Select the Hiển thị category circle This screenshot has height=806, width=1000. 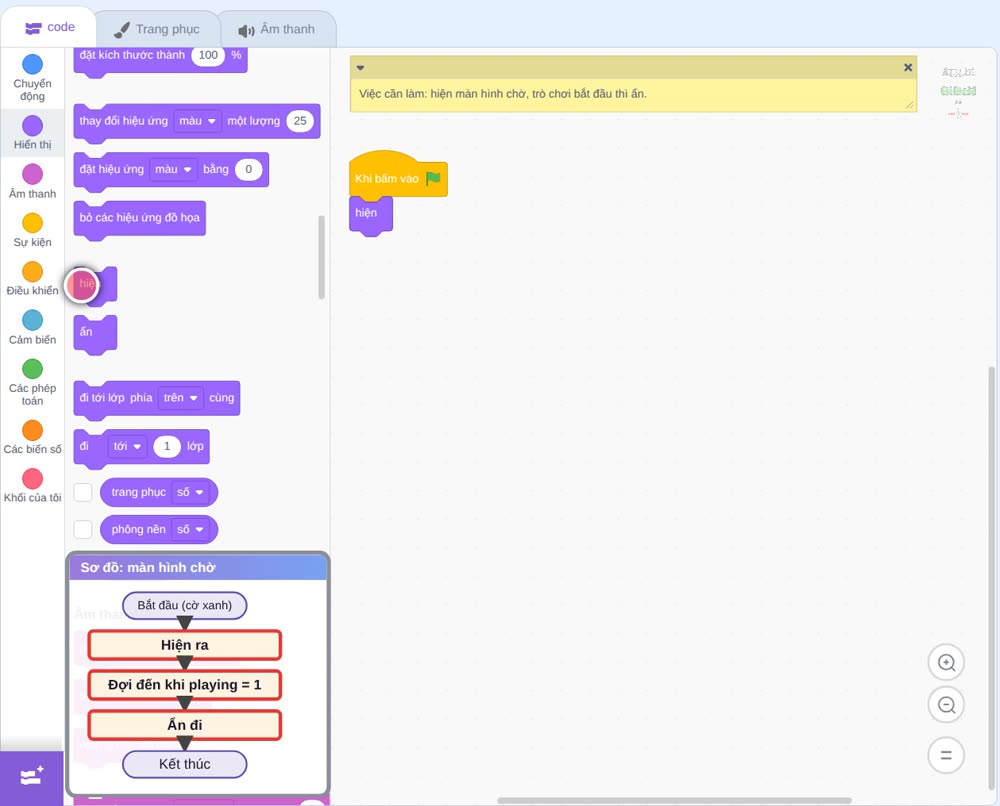[x=33, y=126]
